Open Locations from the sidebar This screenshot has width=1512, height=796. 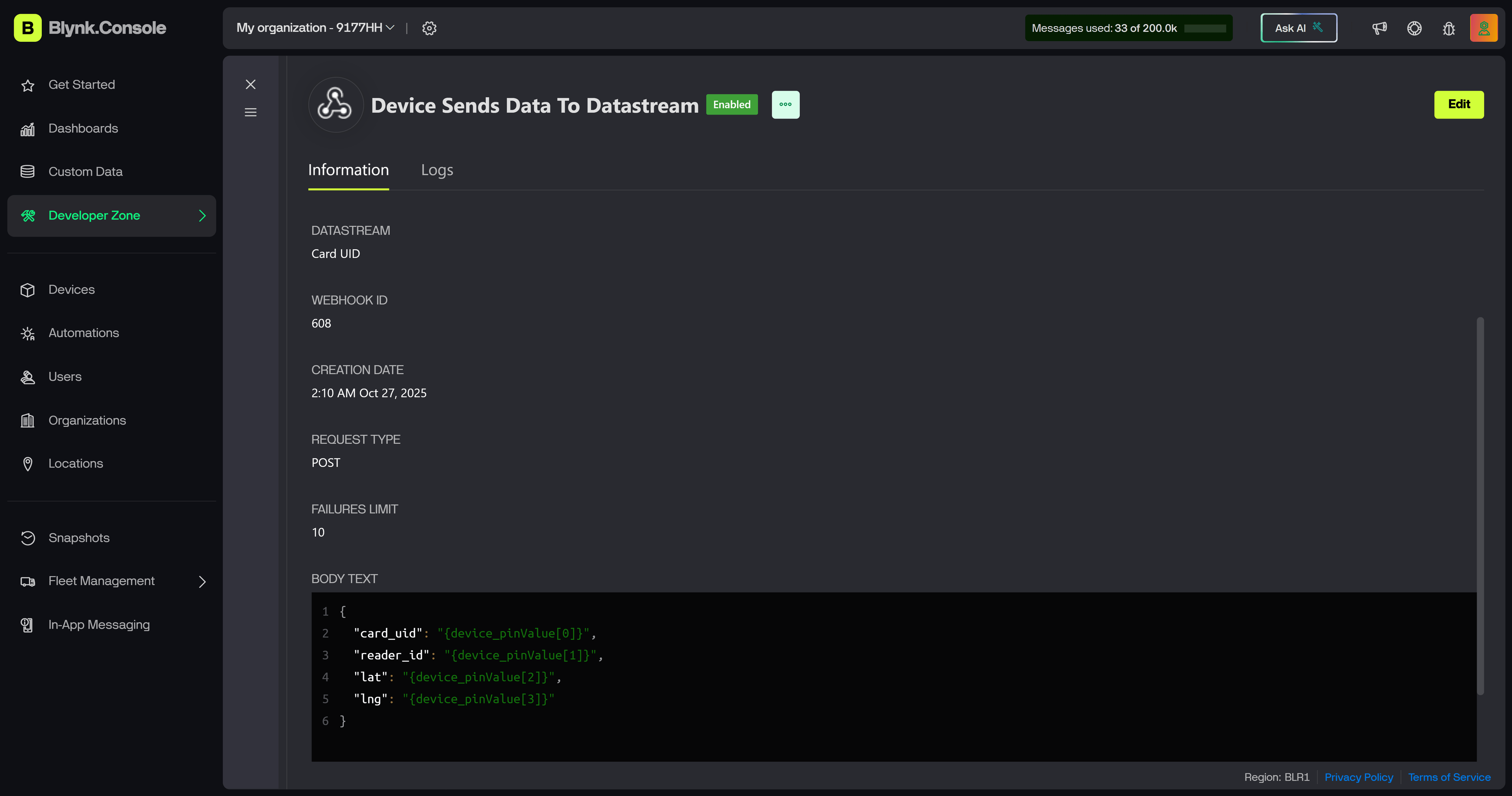pos(75,463)
